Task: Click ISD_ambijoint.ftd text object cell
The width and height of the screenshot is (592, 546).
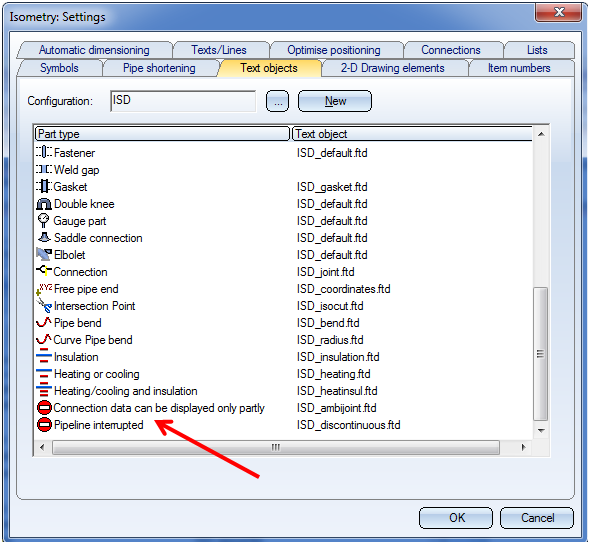Action: pyautogui.click(x=336, y=408)
